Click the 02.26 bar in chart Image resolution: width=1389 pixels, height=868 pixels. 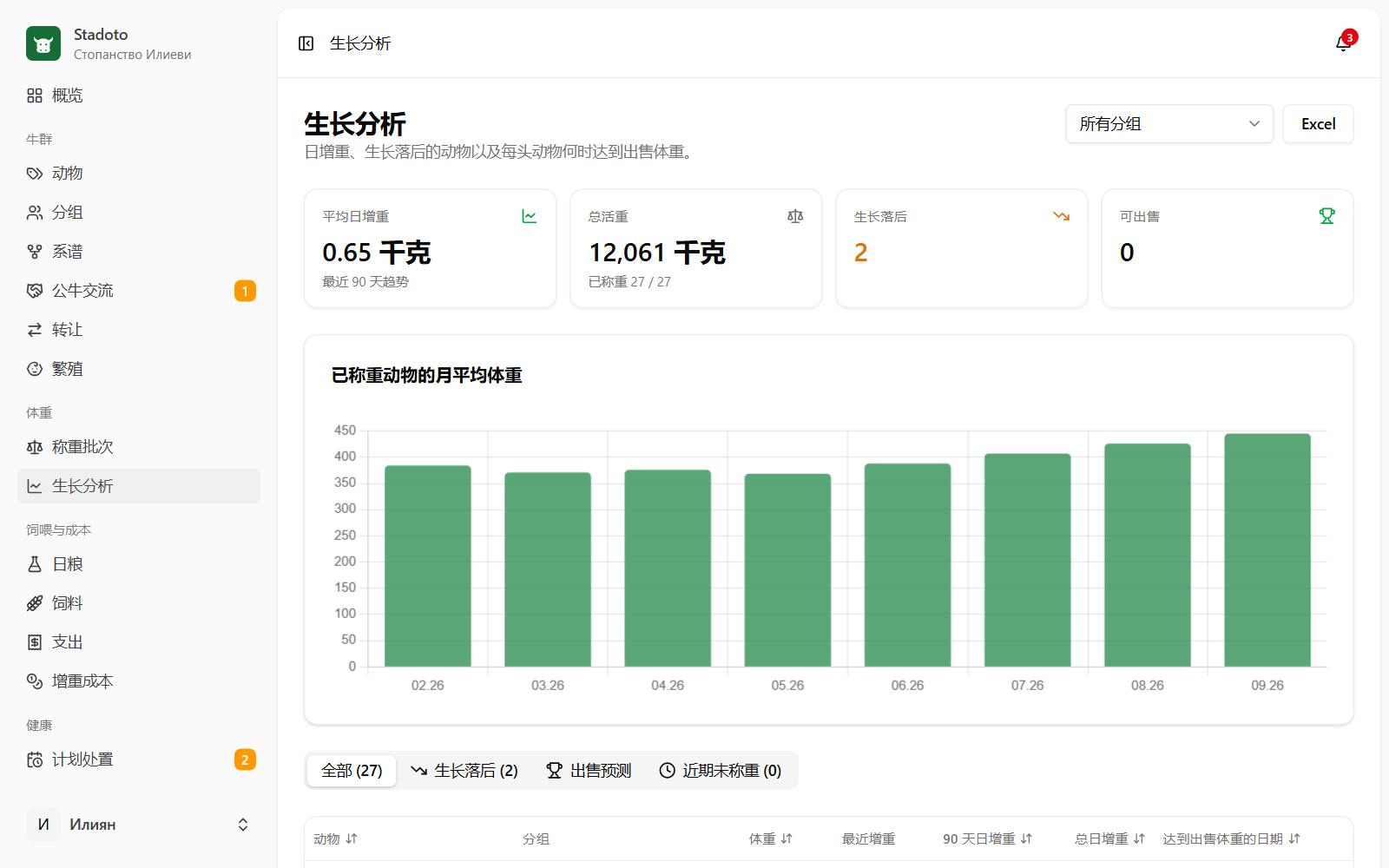(x=428, y=566)
